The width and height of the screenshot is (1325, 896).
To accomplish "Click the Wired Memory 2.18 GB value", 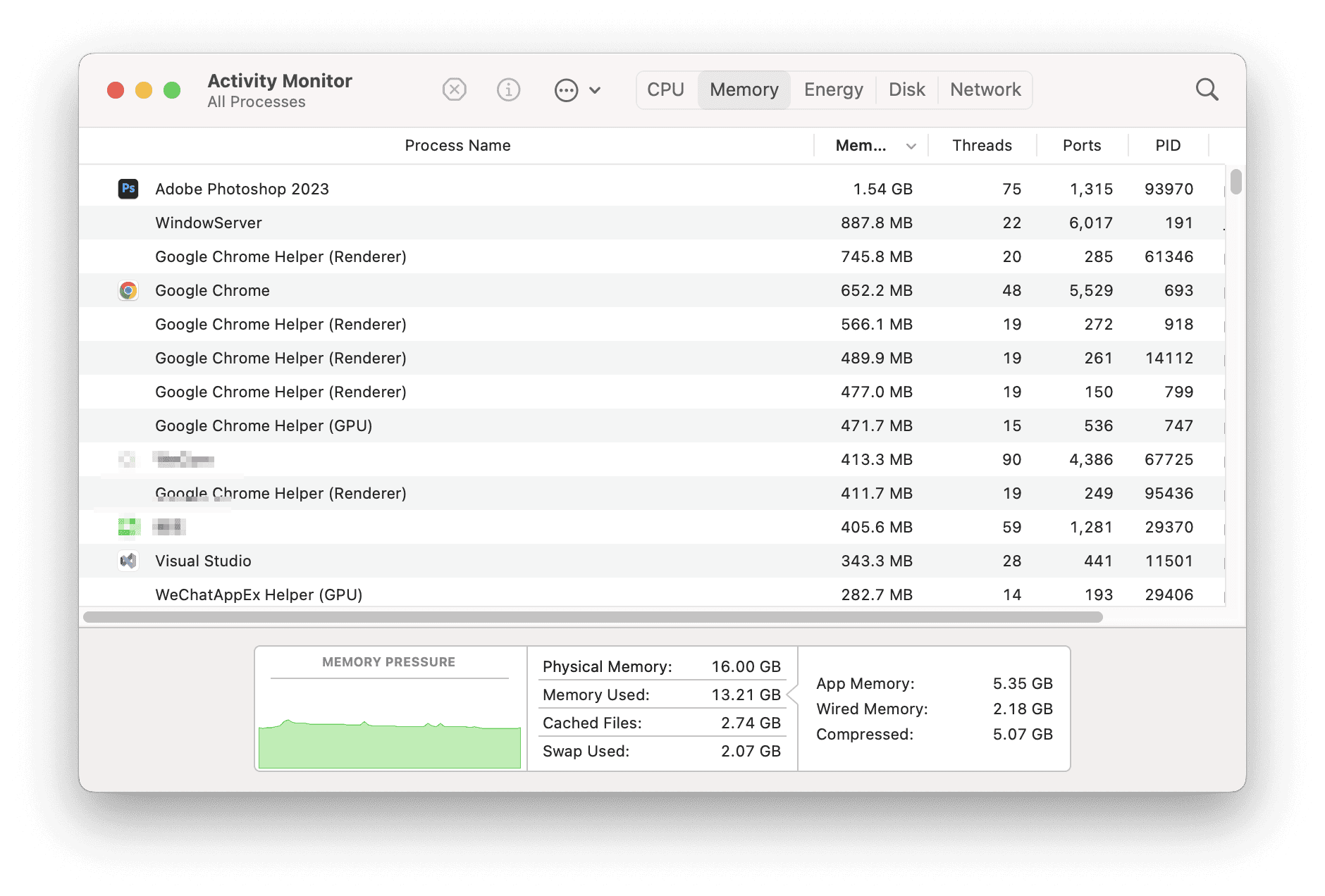I will click(x=1023, y=709).
